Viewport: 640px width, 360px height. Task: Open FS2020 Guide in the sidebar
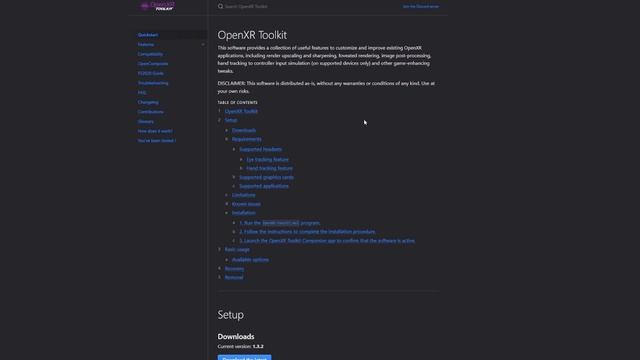(151, 73)
